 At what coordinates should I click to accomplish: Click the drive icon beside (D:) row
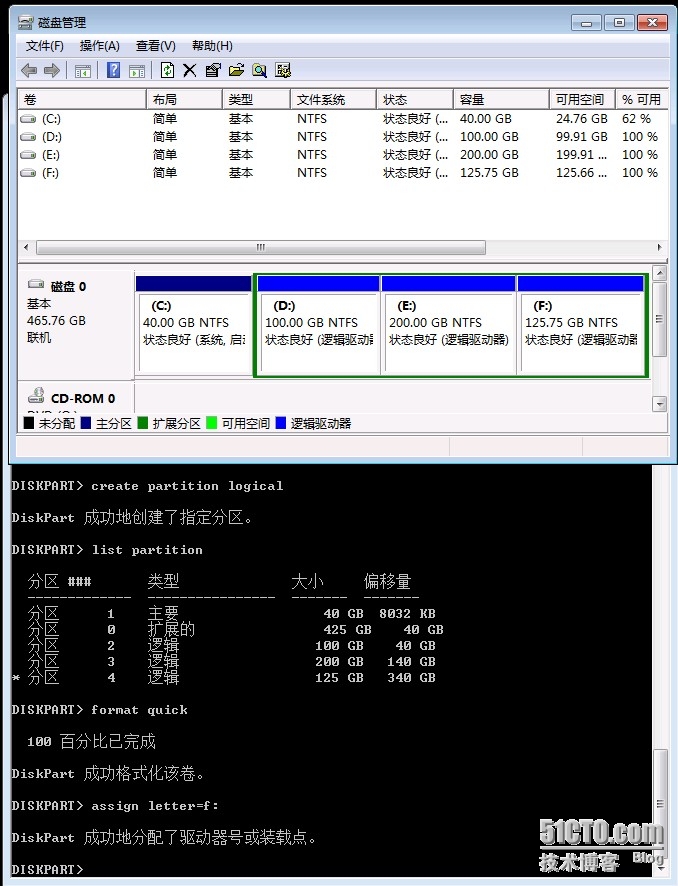[28, 137]
